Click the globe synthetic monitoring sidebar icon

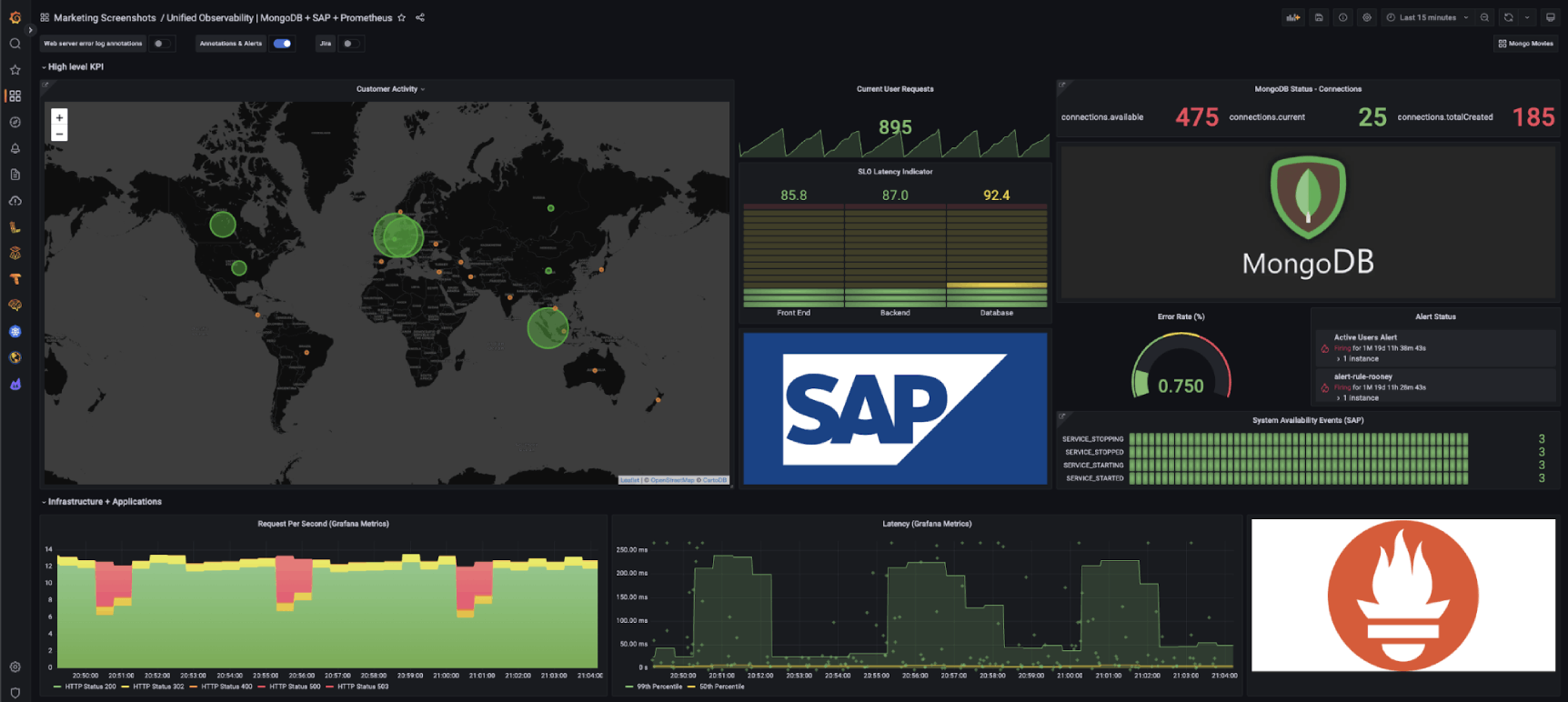[x=15, y=358]
